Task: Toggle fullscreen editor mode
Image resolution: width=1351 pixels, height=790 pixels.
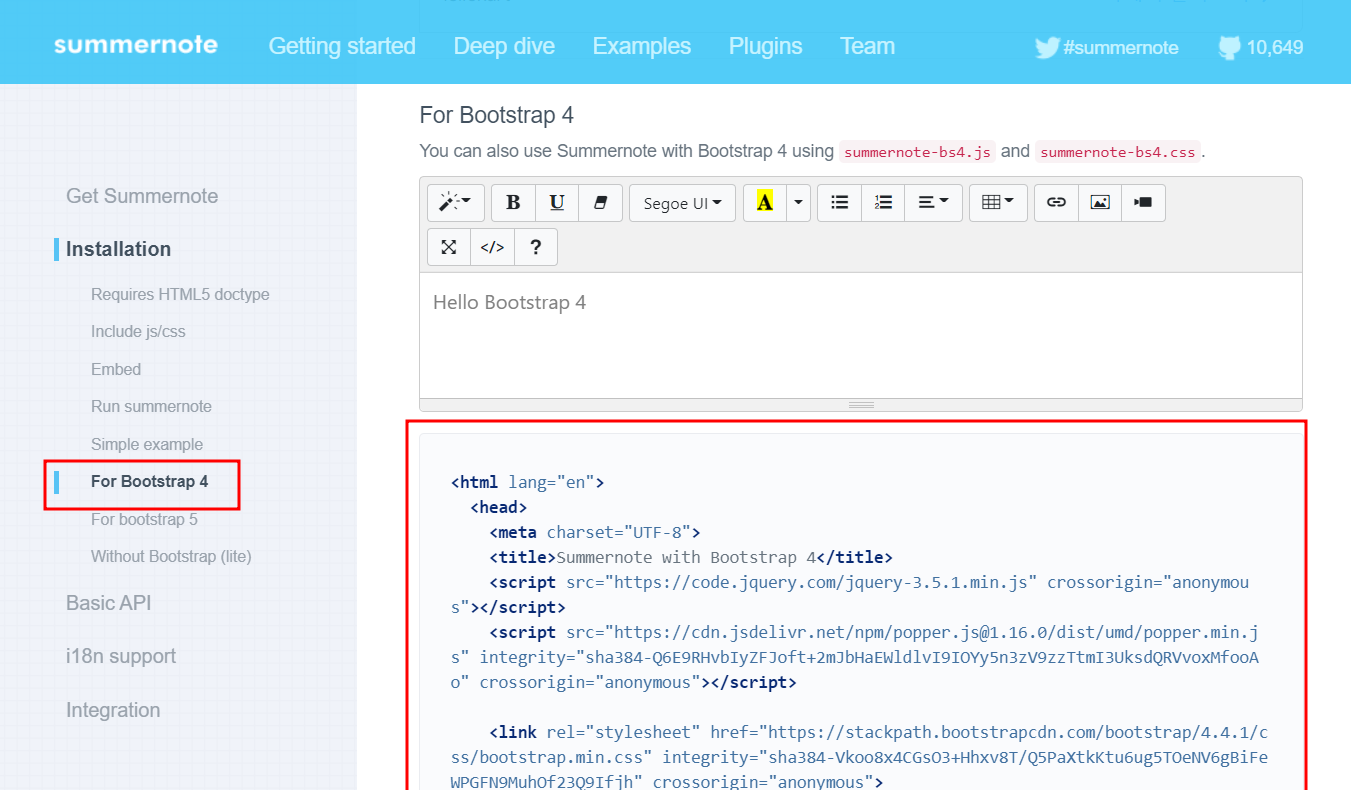Action: (x=449, y=247)
